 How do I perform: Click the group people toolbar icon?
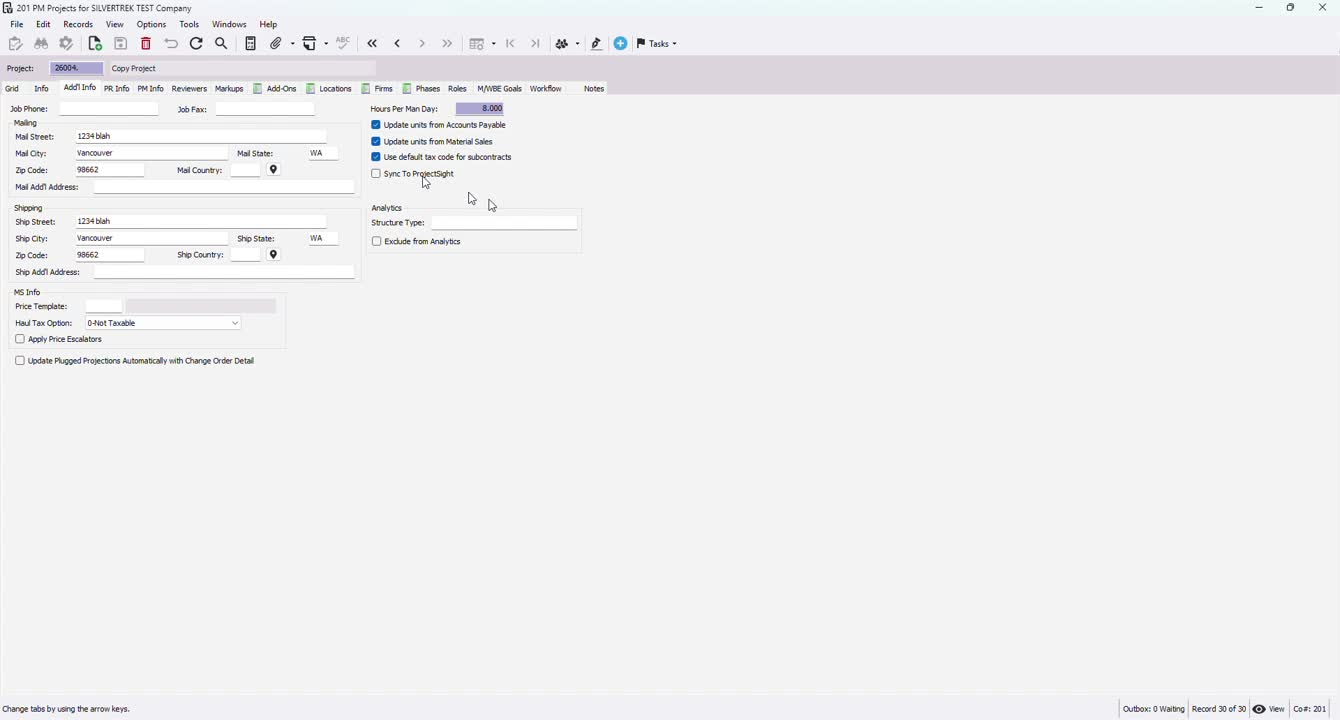[562, 44]
